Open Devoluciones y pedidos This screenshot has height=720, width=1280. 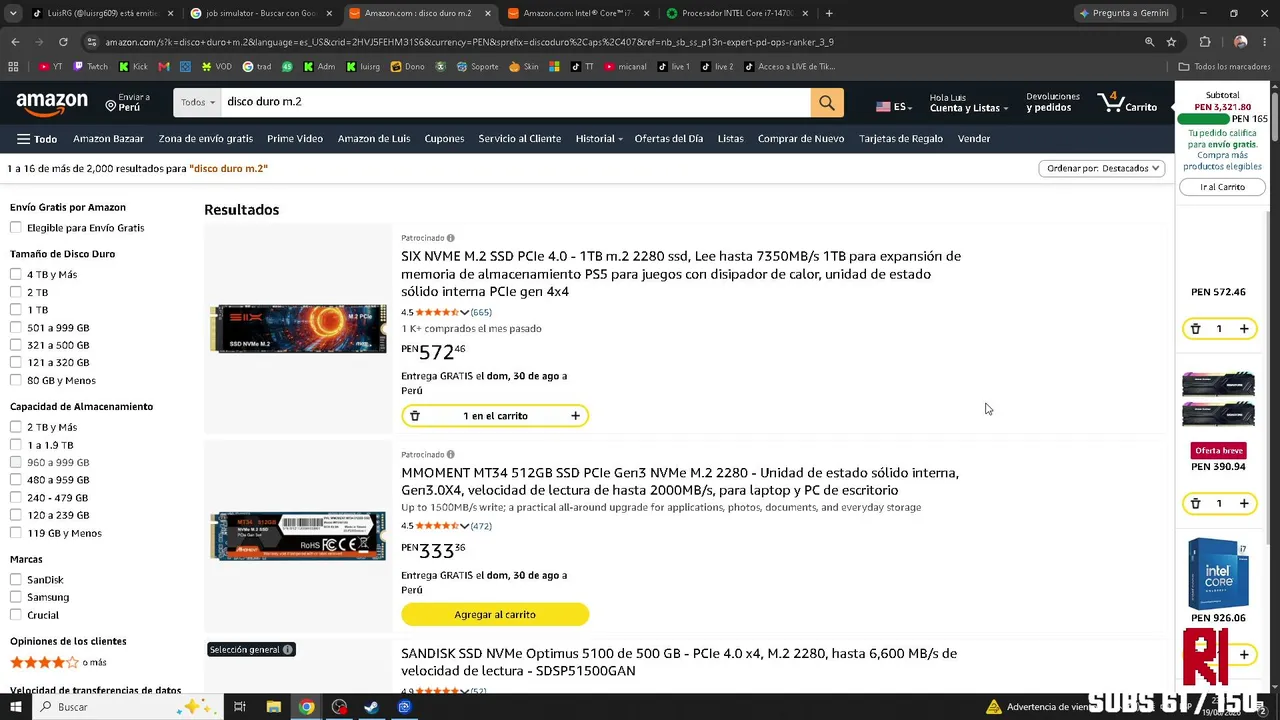[x=1053, y=102]
